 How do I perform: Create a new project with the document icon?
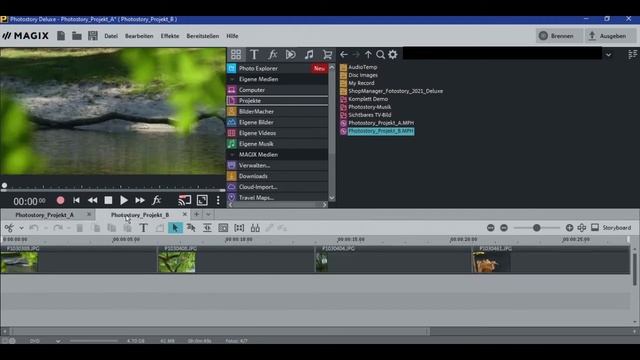(x=61, y=36)
